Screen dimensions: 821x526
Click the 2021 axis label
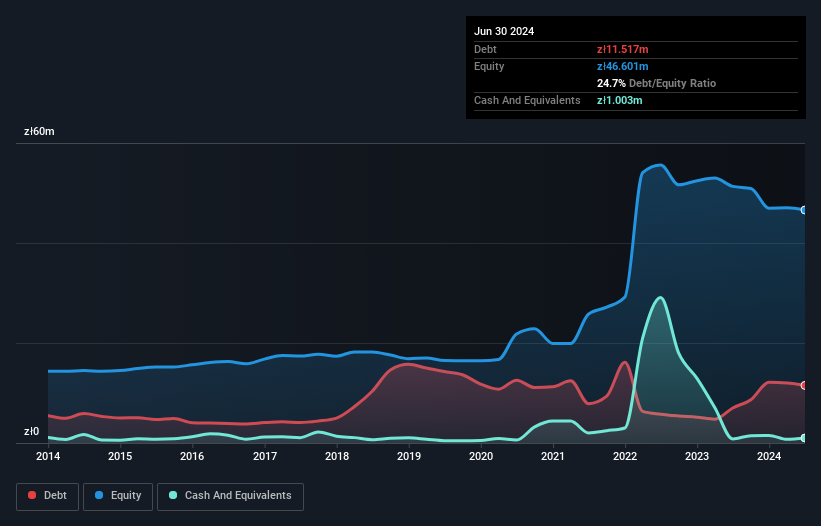(x=553, y=456)
